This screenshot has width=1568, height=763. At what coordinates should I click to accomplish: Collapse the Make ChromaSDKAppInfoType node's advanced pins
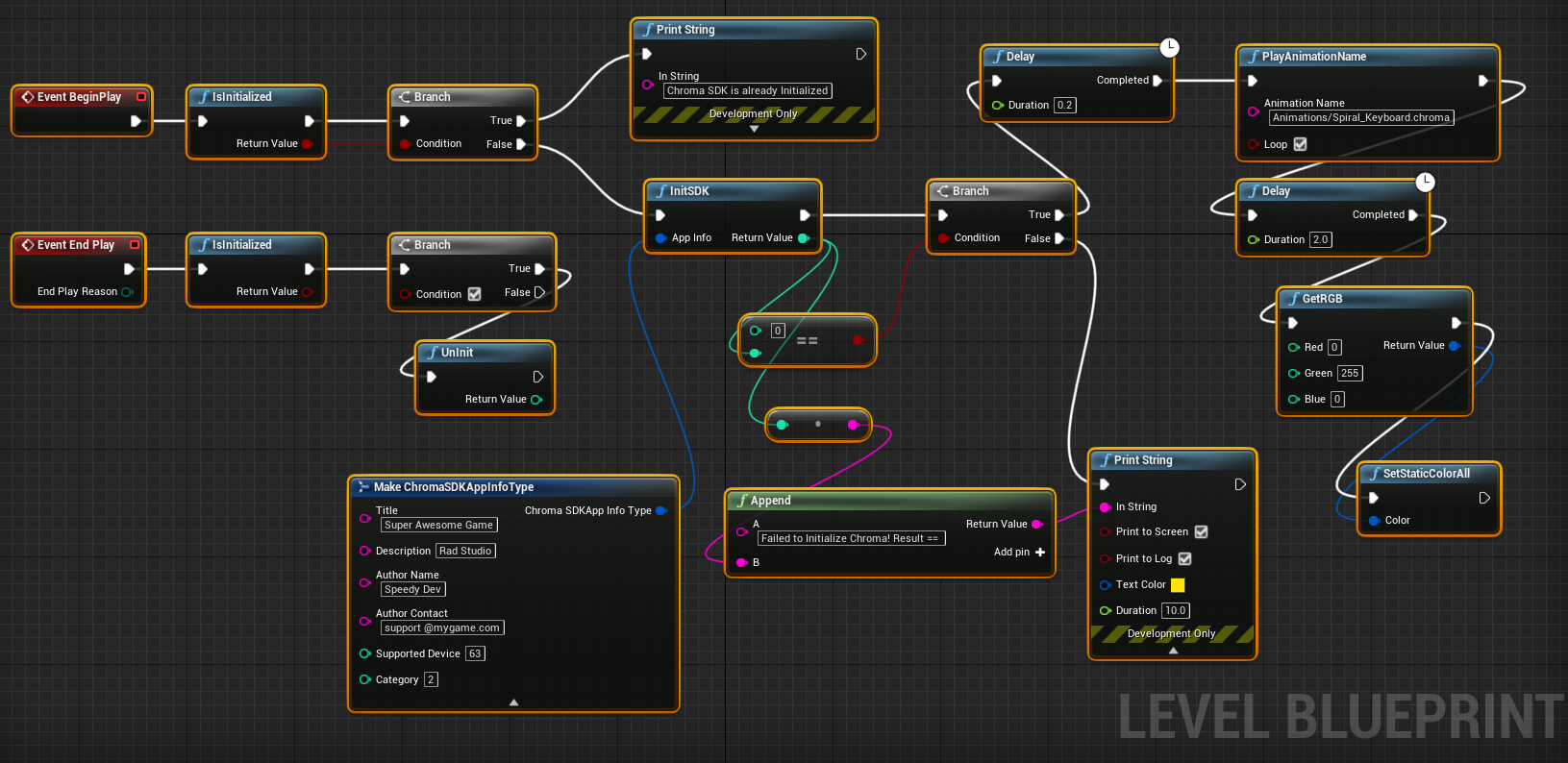tap(513, 702)
